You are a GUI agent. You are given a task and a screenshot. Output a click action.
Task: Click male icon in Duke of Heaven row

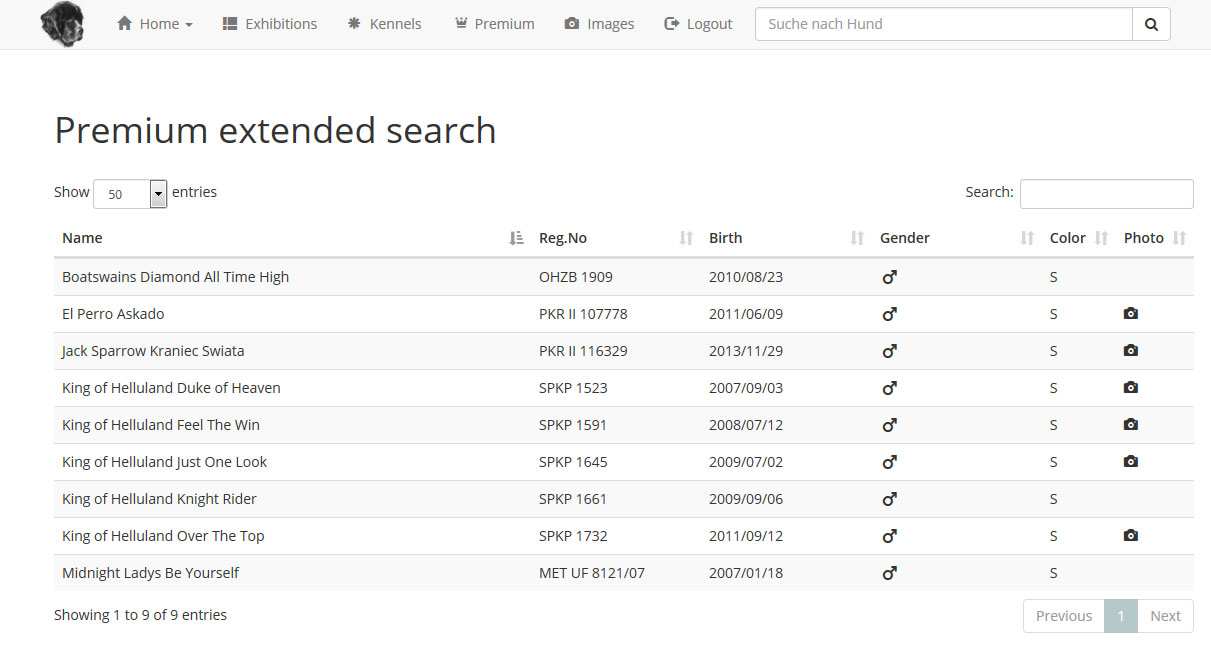pos(889,388)
